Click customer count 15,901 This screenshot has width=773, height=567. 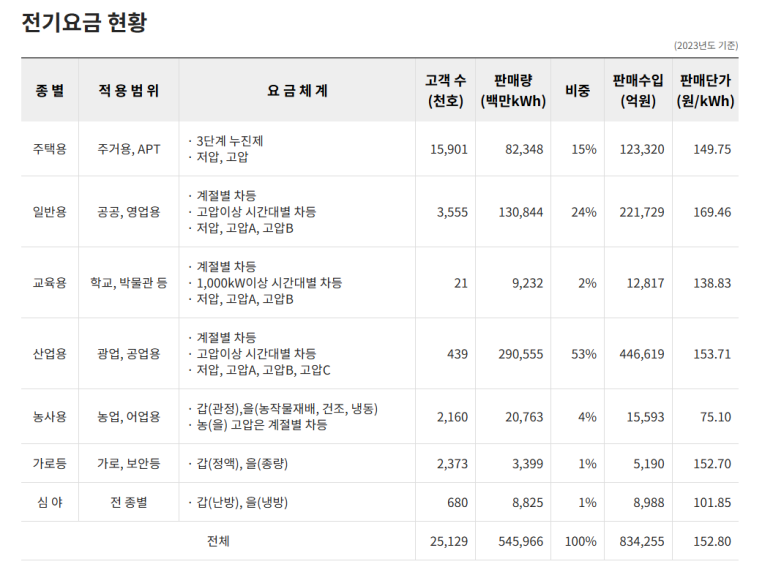(x=449, y=149)
